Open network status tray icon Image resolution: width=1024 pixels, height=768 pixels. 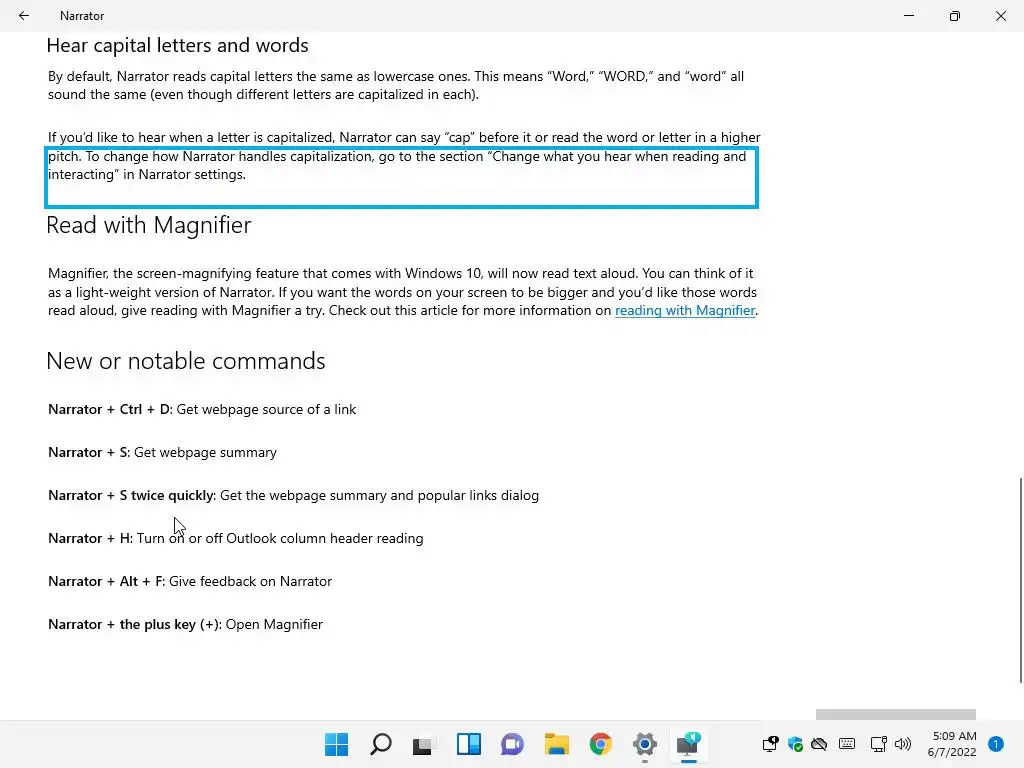click(878, 744)
